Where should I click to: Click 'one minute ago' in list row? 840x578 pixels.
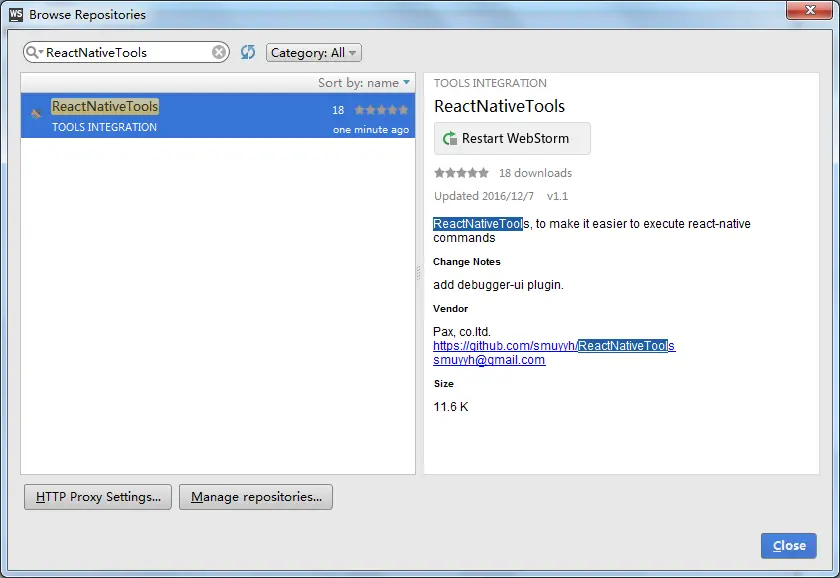pos(371,130)
